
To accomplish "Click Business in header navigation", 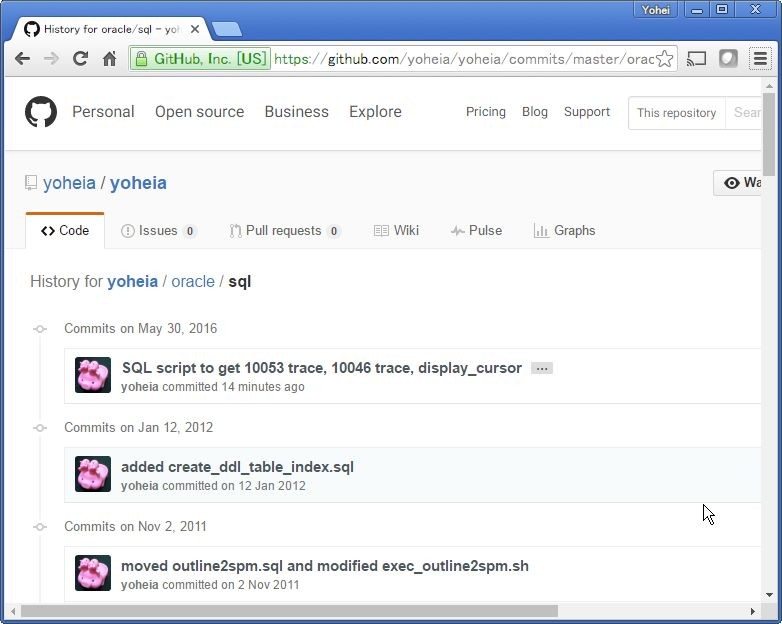I will click(x=297, y=112).
